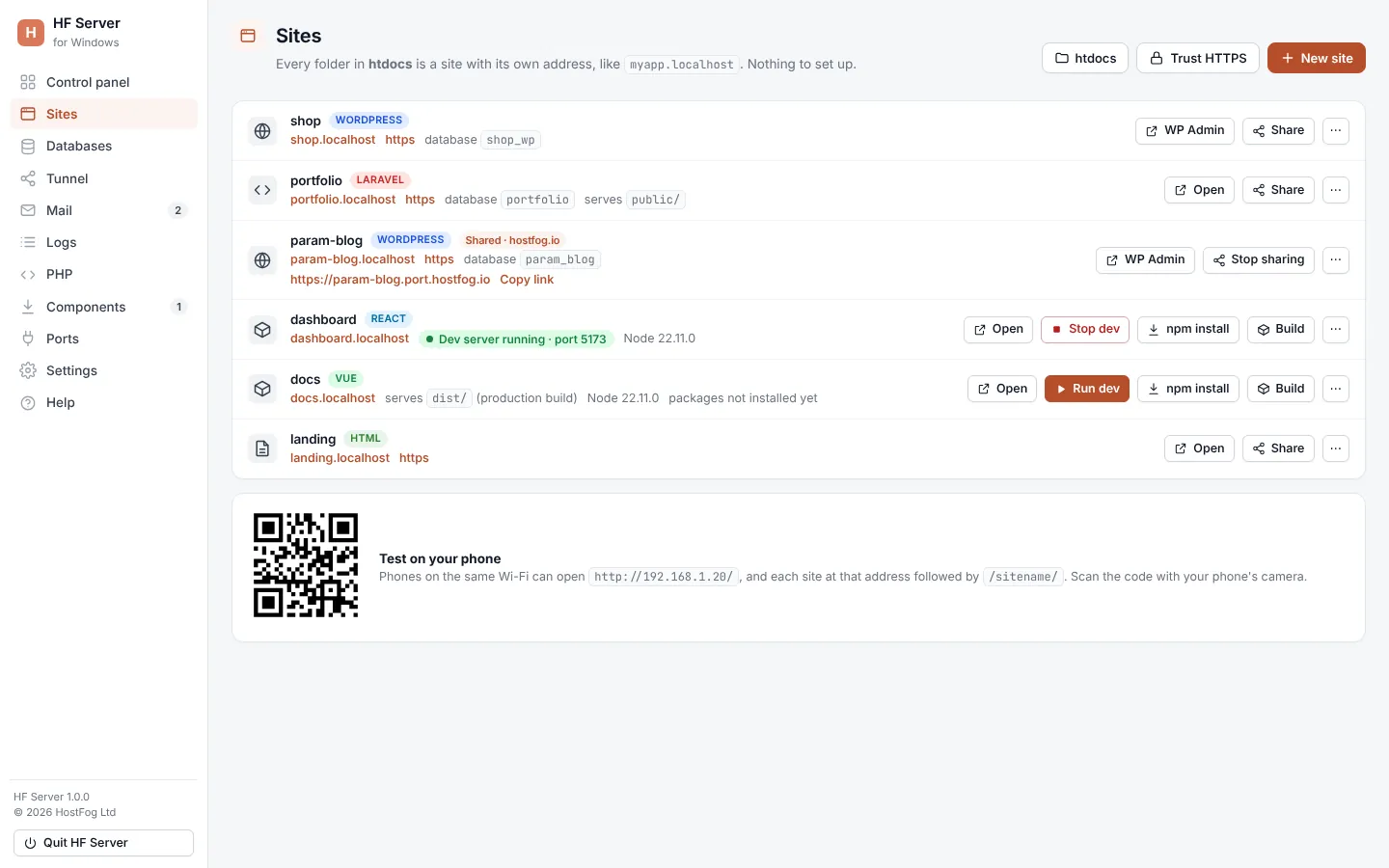
Task: Open Components in the sidebar
Action: pyautogui.click(x=103, y=307)
